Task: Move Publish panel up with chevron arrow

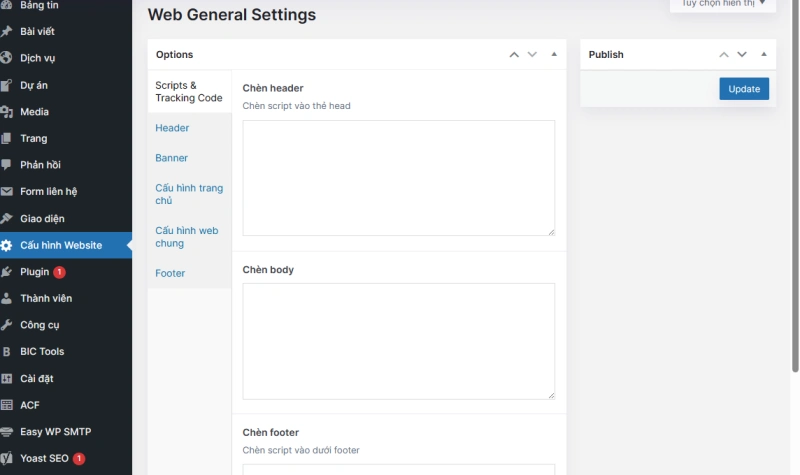Action: (x=724, y=55)
